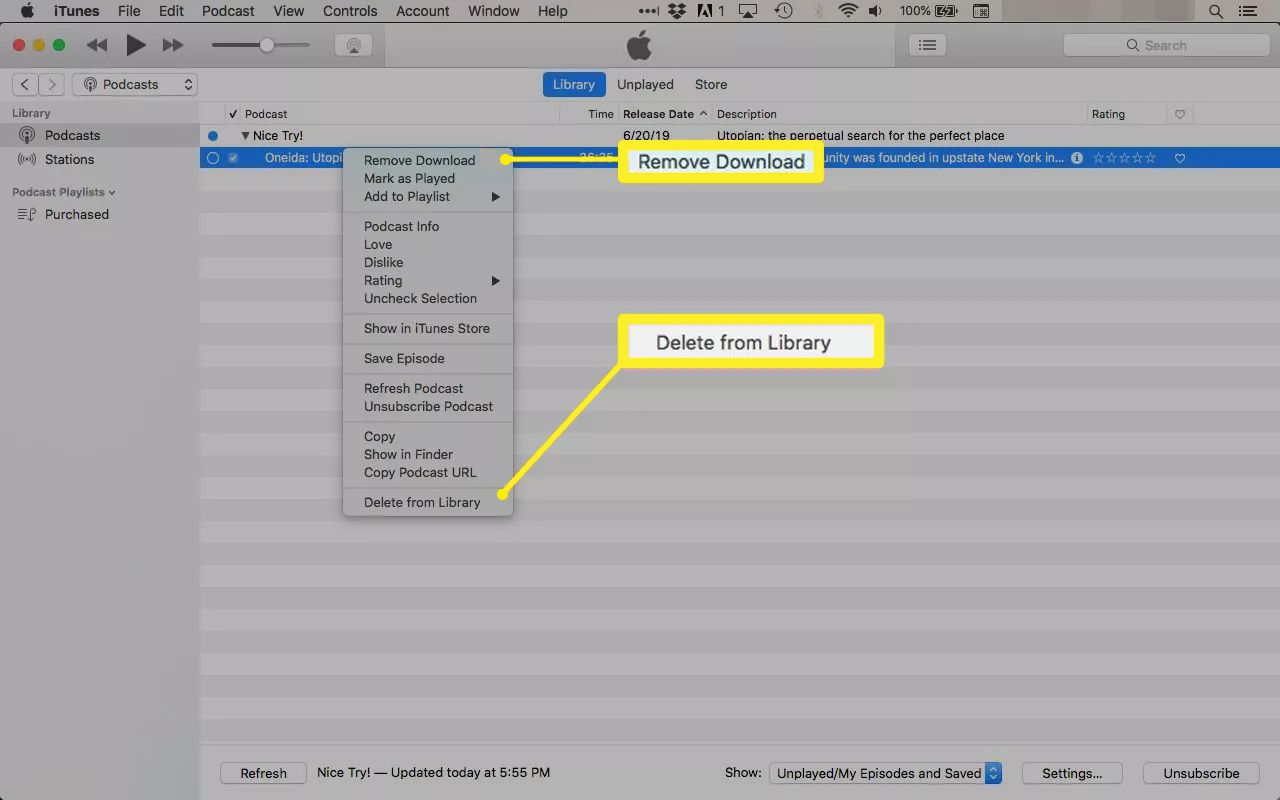Switch to the Unplayed tab
Image resolution: width=1280 pixels, height=800 pixels.
coord(645,84)
